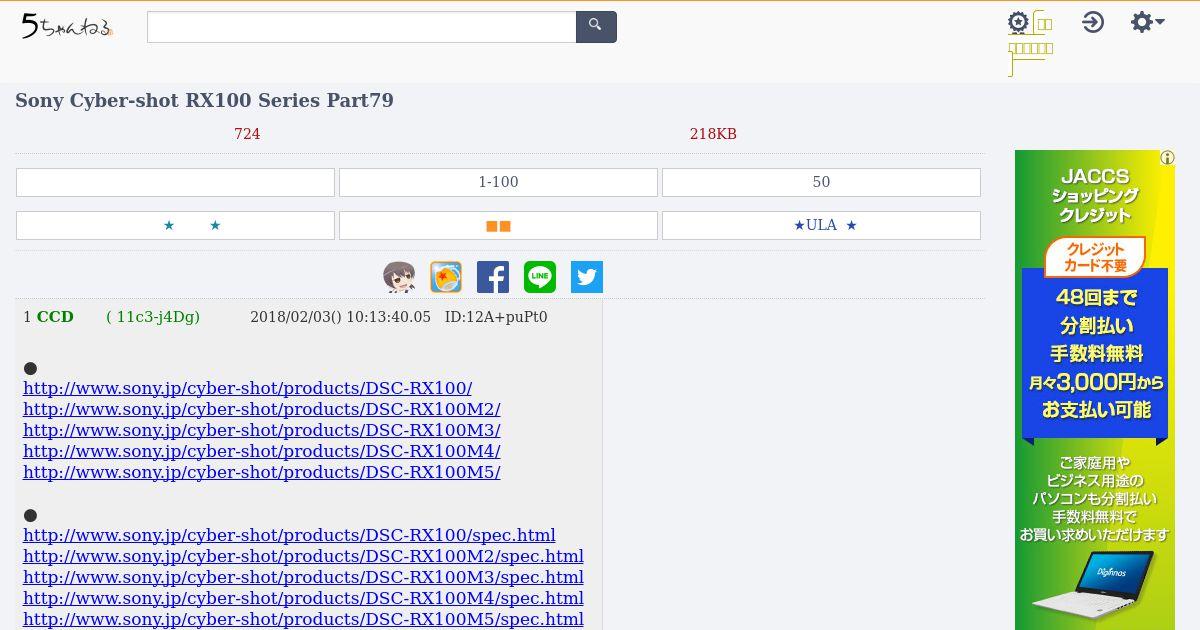Click the login arrow-in-circle icon
This screenshot has width=1200, height=630.
point(1093,22)
